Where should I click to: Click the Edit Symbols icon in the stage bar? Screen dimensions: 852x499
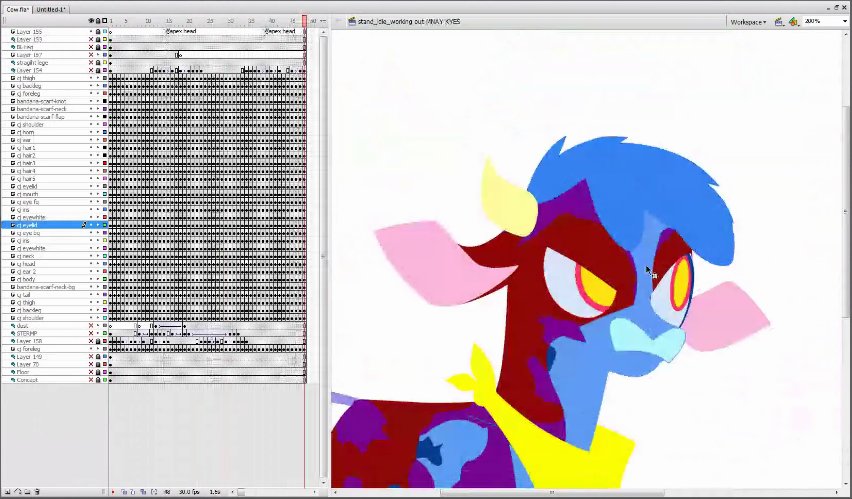(793, 22)
